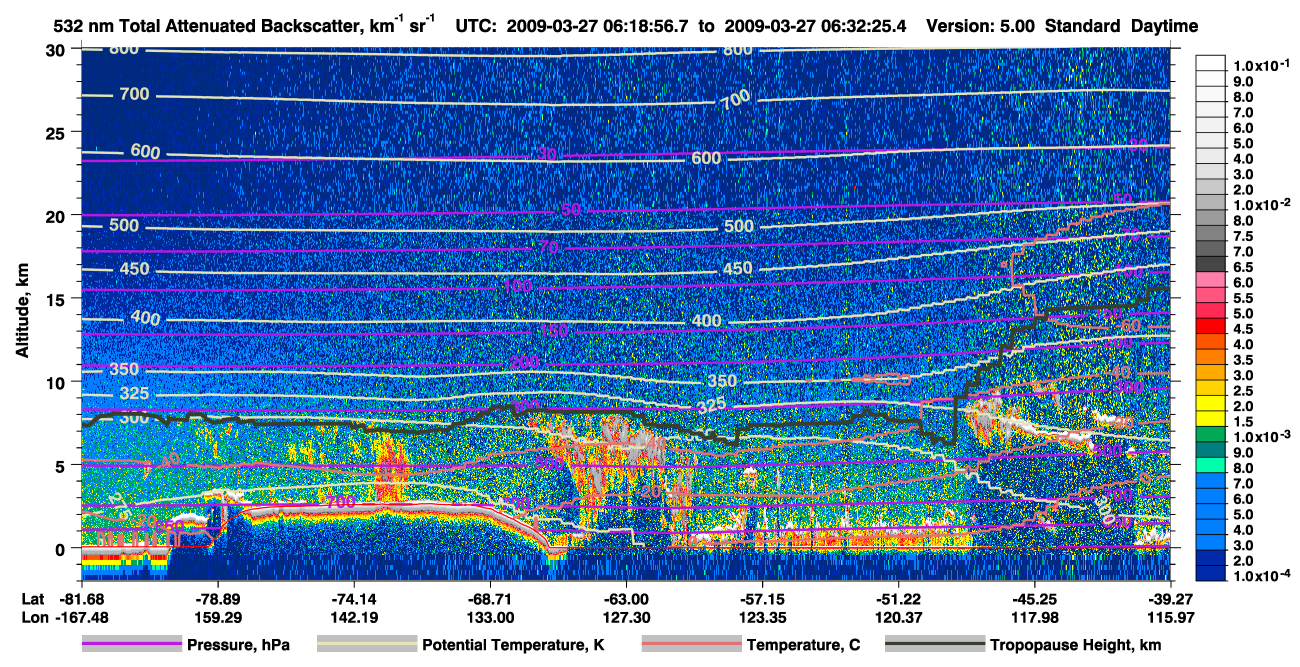Click the longitude value '115.97'
This screenshot has height=667, width=1300.
[1171, 617]
